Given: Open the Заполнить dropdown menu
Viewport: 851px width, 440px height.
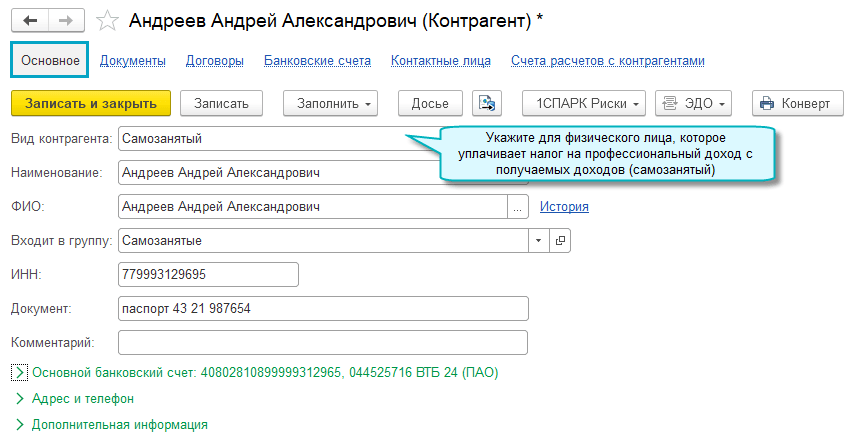Looking at the screenshot, I should coord(330,103).
